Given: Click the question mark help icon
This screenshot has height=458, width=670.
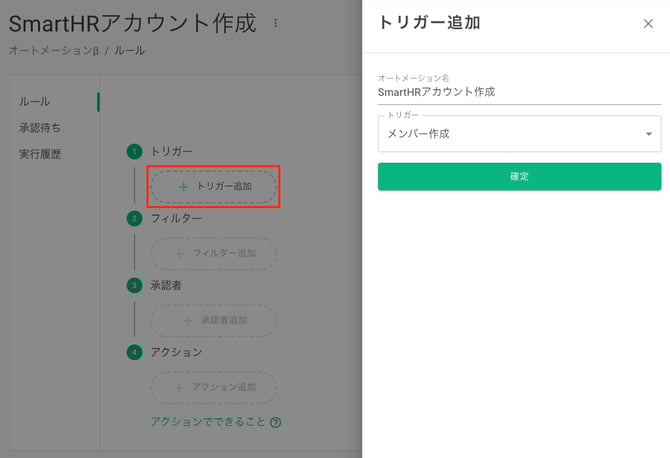Looking at the screenshot, I should click(276, 423).
